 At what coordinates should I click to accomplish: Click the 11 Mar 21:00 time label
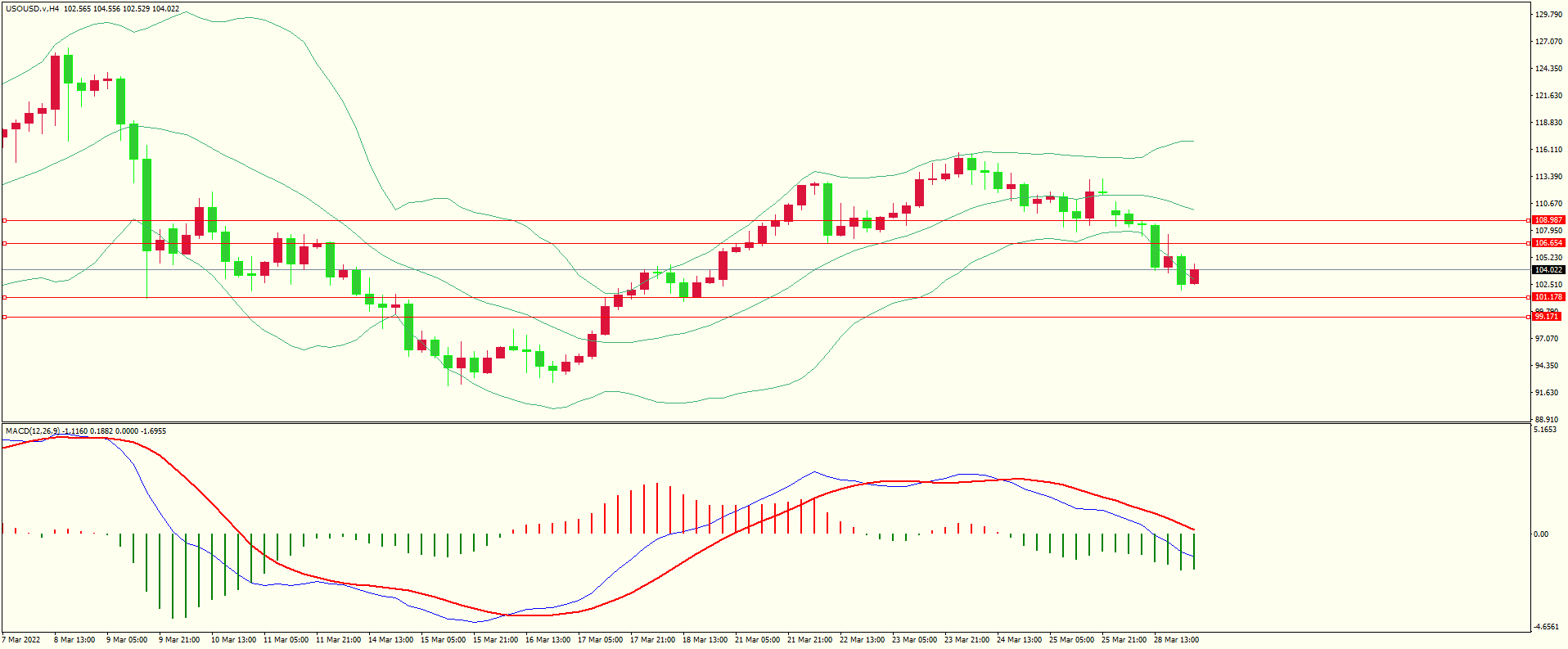pos(338,640)
